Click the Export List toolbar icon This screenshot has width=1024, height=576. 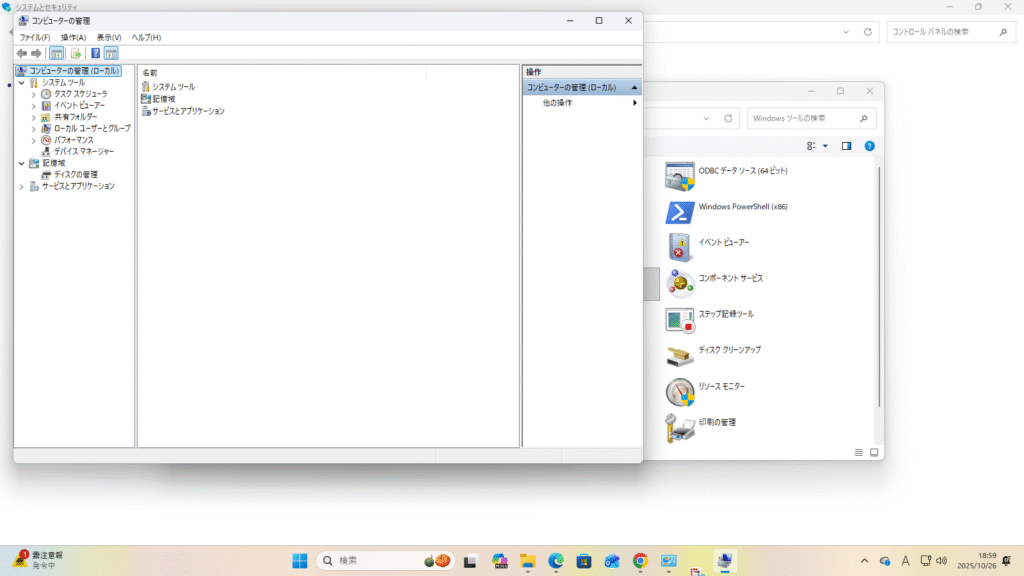coord(76,53)
